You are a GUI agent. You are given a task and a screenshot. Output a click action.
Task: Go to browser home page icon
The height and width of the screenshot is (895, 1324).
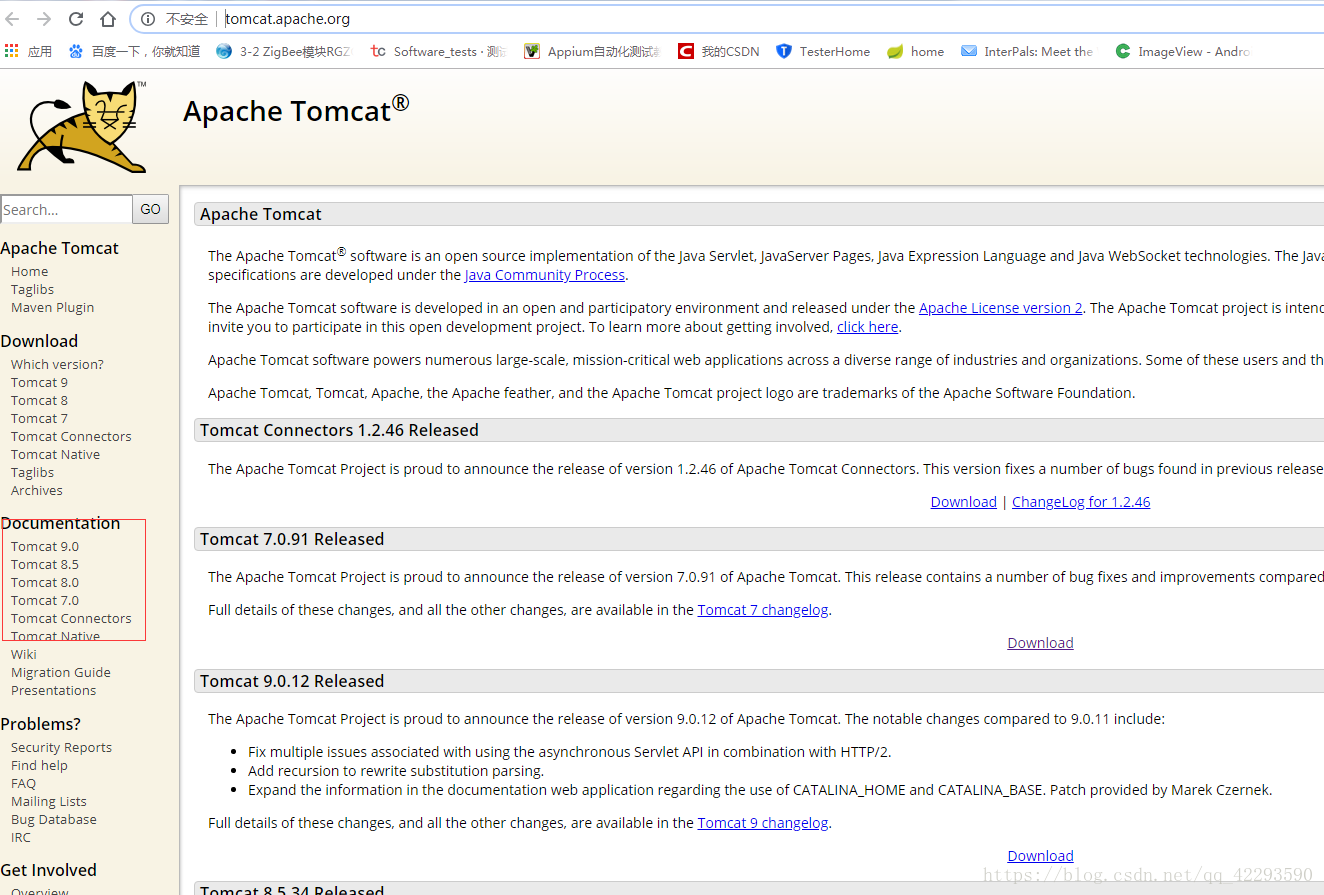click(x=108, y=19)
